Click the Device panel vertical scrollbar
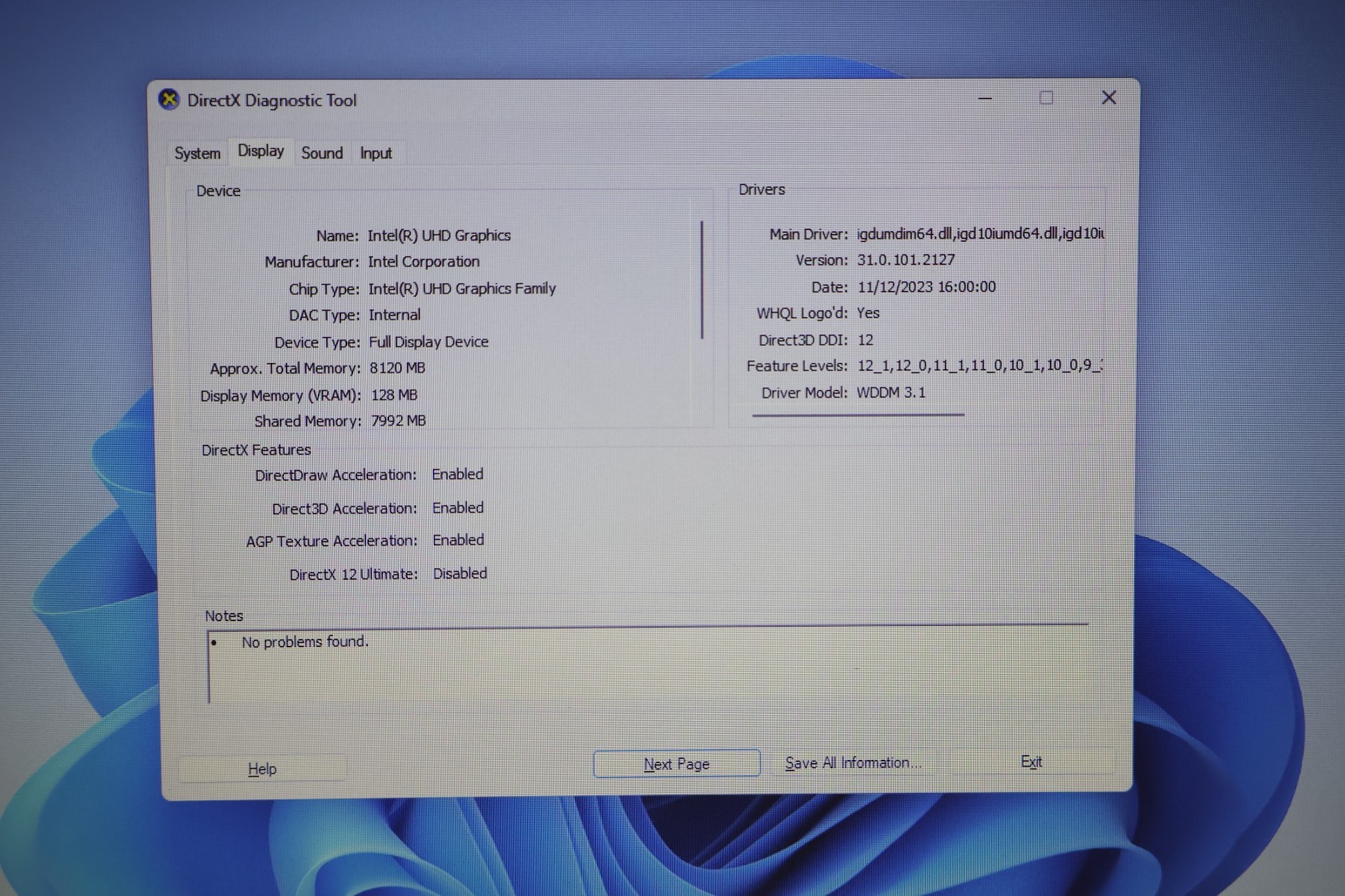1345x896 pixels. (x=702, y=280)
